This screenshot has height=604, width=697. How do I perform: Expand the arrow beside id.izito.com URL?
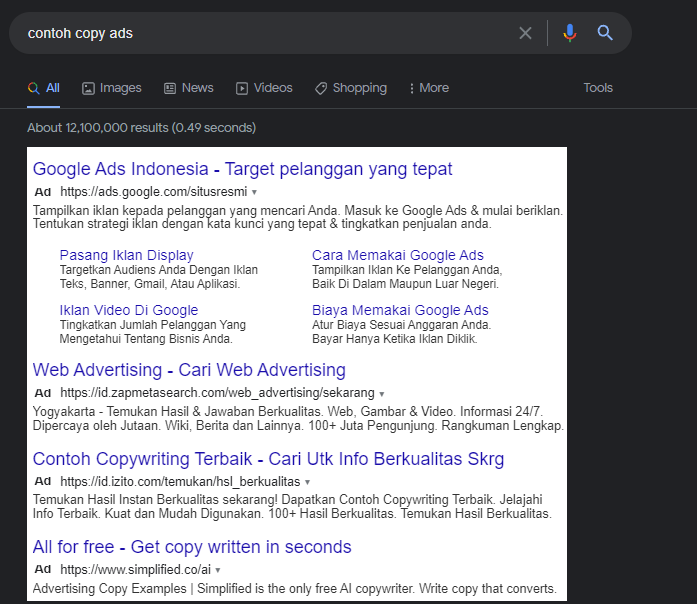[307, 482]
